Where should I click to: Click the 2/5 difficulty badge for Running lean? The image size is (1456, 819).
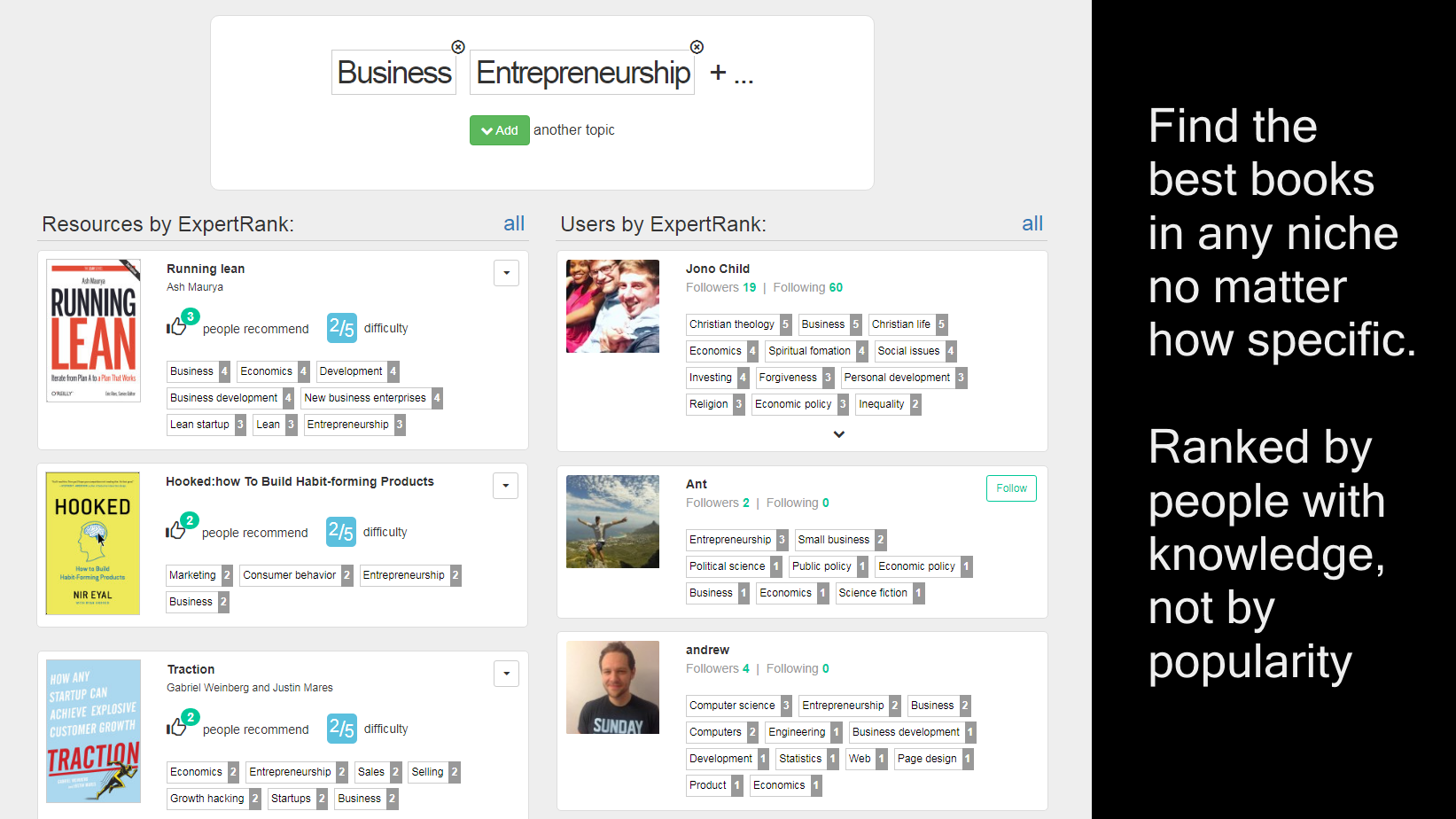341,328
